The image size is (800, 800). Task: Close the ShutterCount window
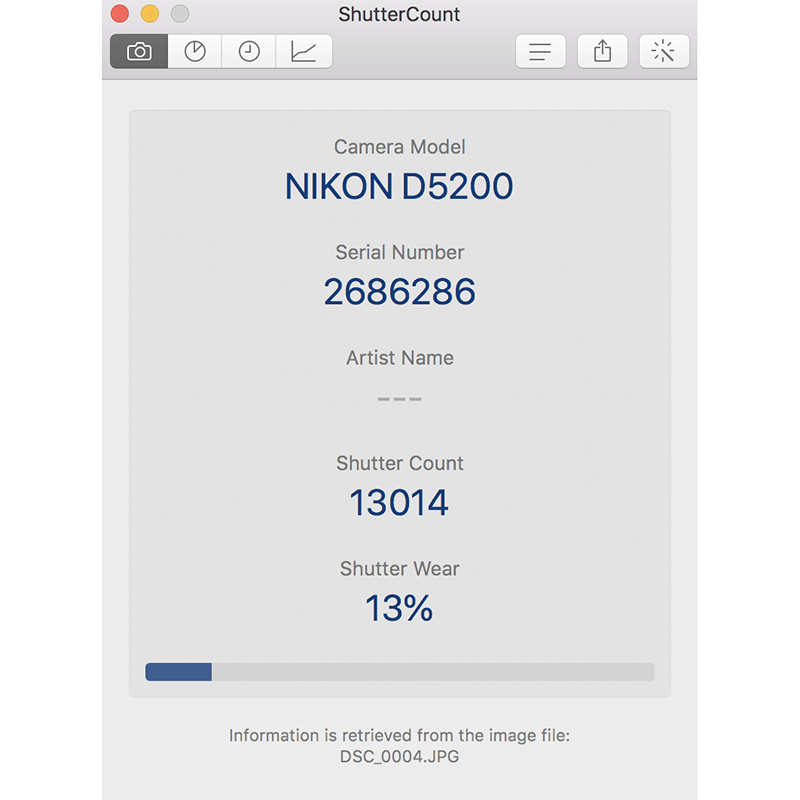point(120,14)
